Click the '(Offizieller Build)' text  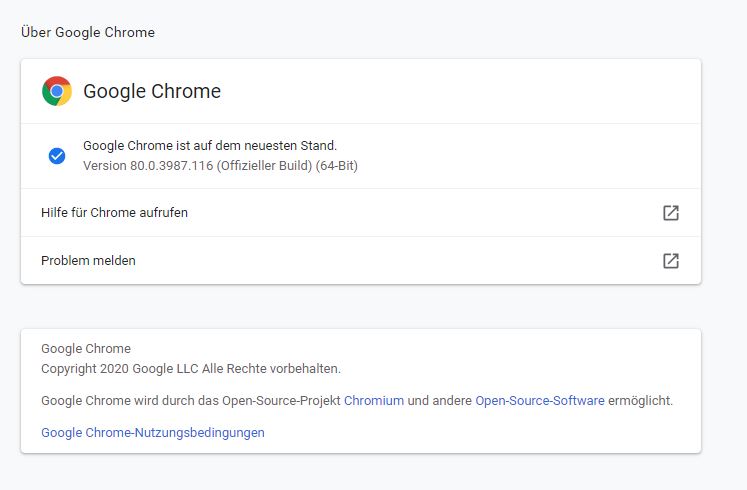(268, 166)
